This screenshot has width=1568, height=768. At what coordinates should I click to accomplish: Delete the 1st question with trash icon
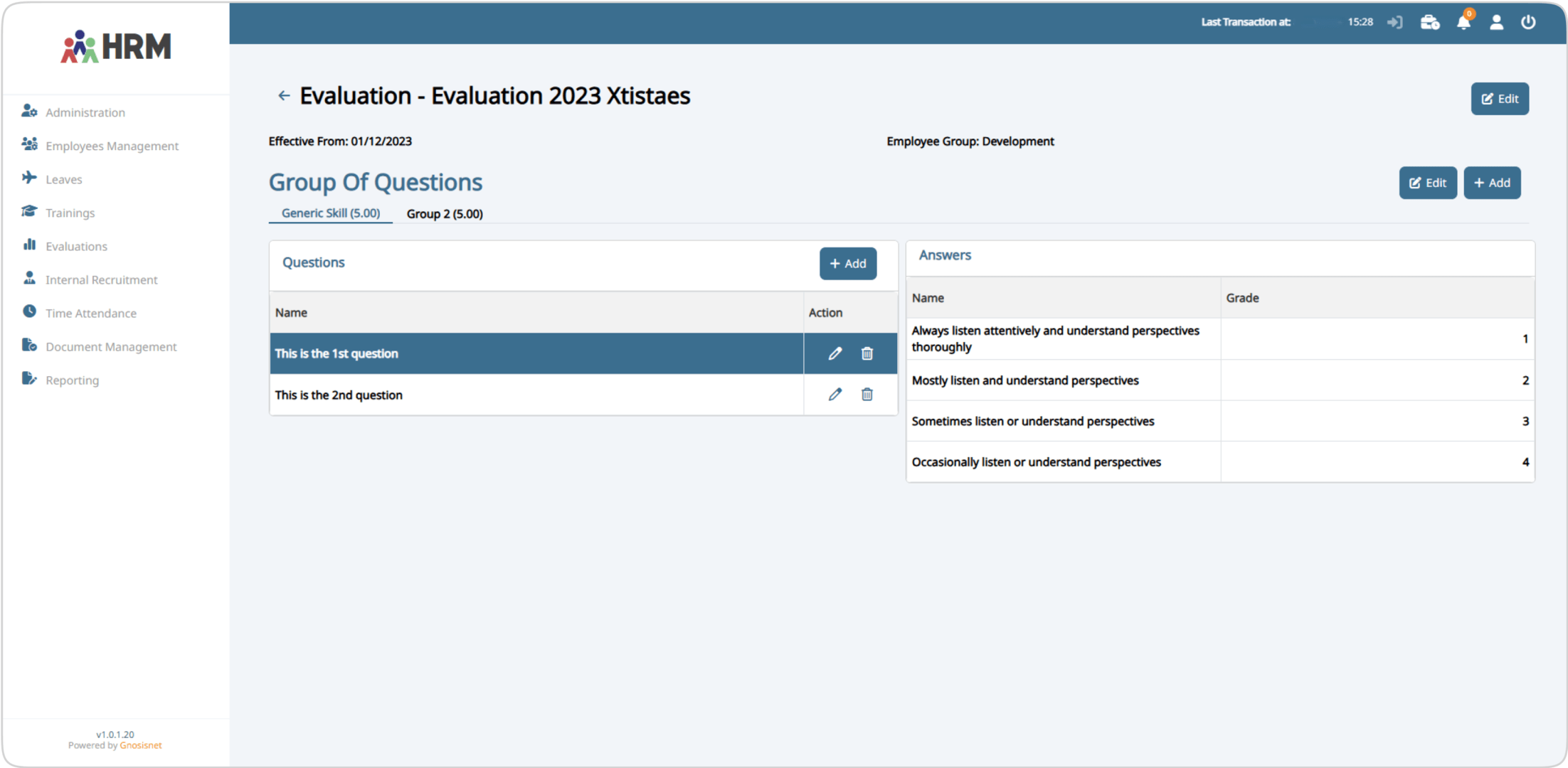point(867,353)
